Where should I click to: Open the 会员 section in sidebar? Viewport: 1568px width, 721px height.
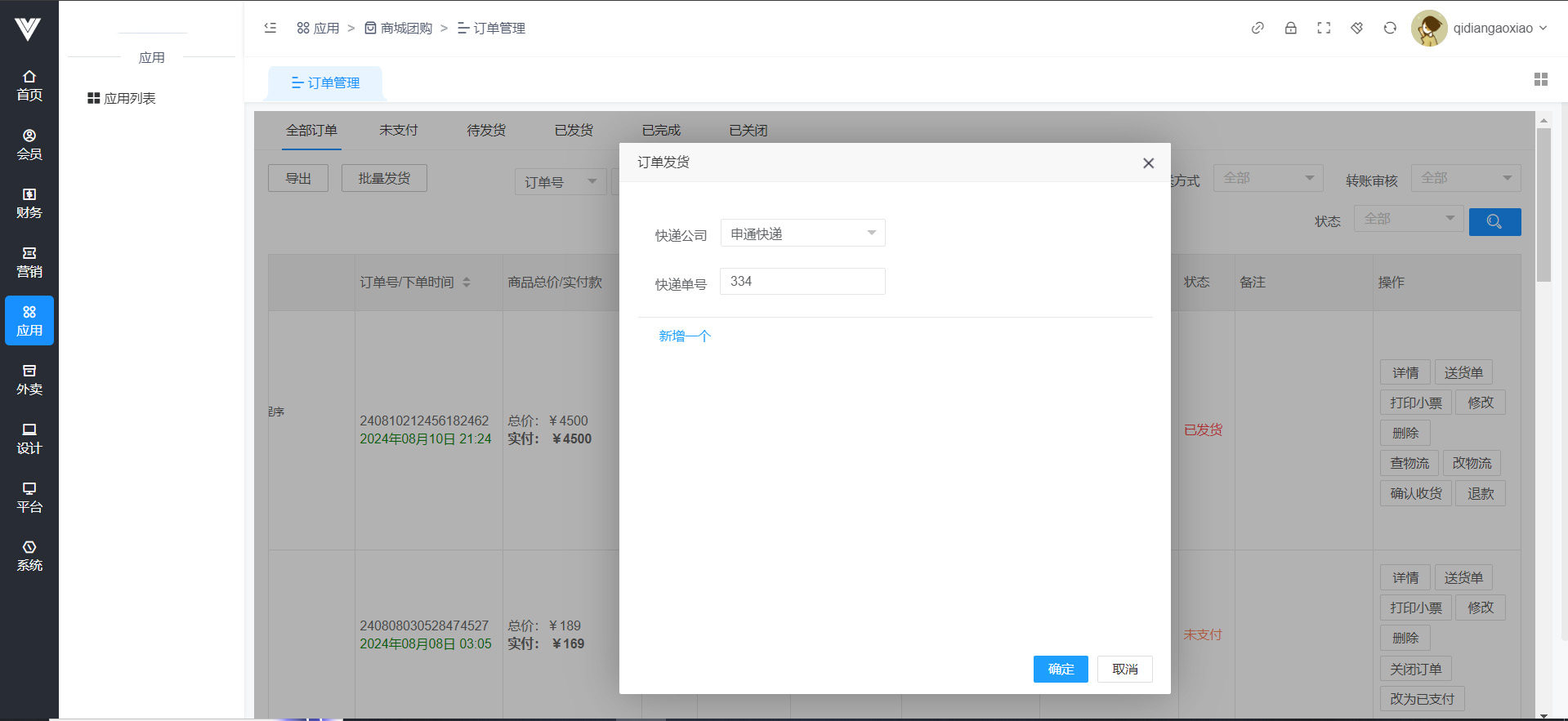click(29, 145)
